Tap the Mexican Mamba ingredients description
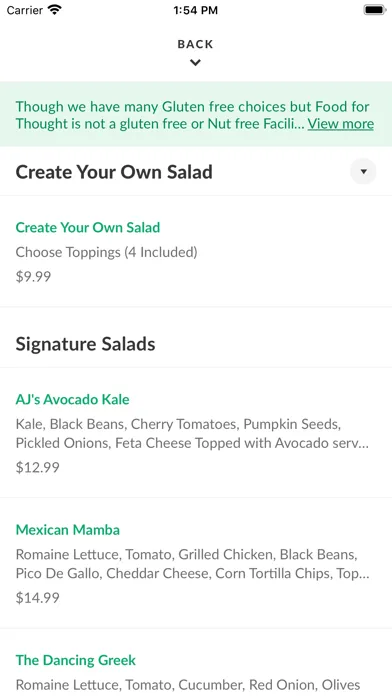The image size is (392, 696). coord(193,564)
